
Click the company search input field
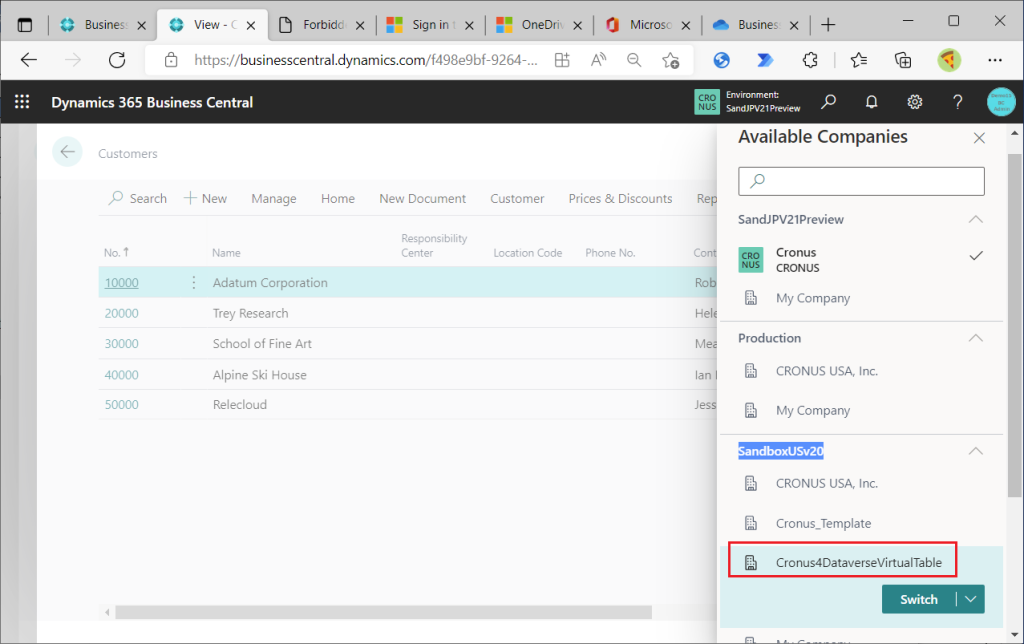click(861, 181)
